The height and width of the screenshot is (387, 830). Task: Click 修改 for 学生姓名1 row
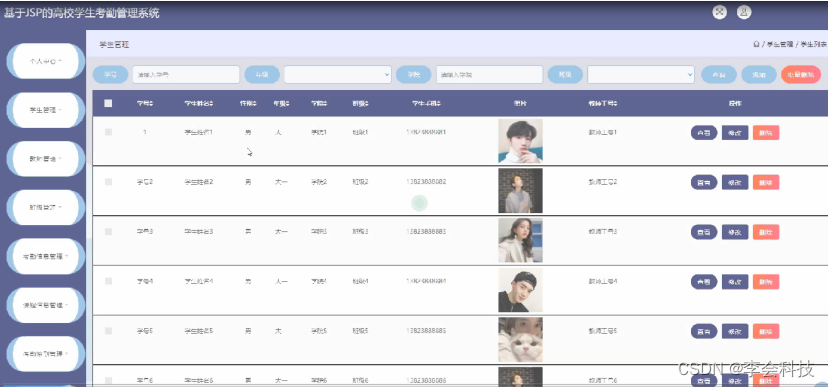coord(735,132)
